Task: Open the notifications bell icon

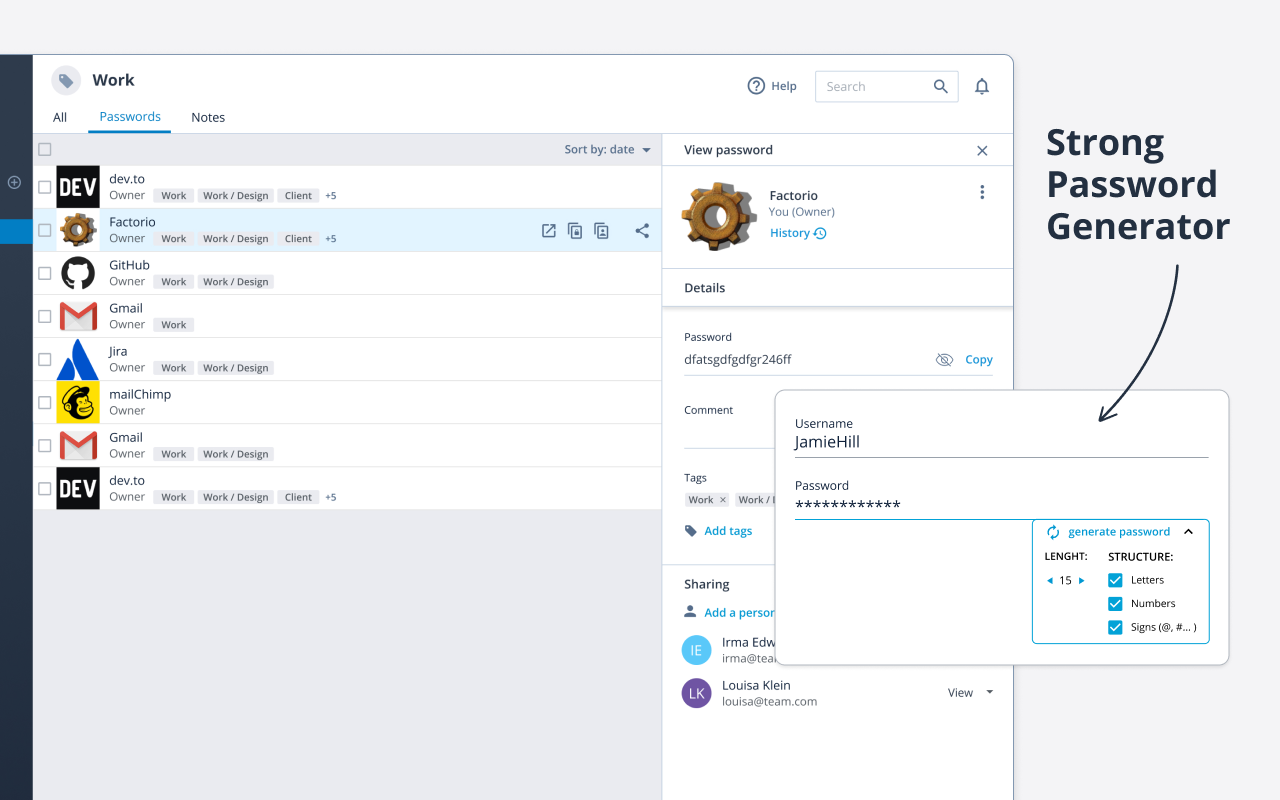Action: (982, 86)
